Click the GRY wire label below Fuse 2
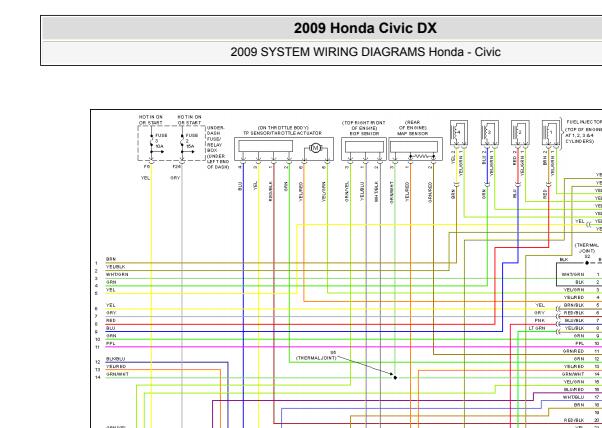The width and height of the screenshot is (602, 428). pos(175,178)
